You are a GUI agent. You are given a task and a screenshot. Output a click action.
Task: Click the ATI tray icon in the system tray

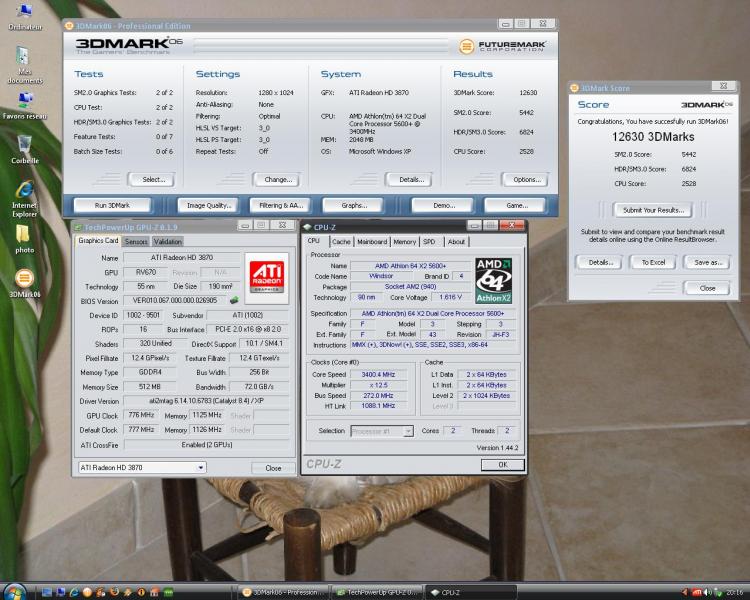coord(697,592)
